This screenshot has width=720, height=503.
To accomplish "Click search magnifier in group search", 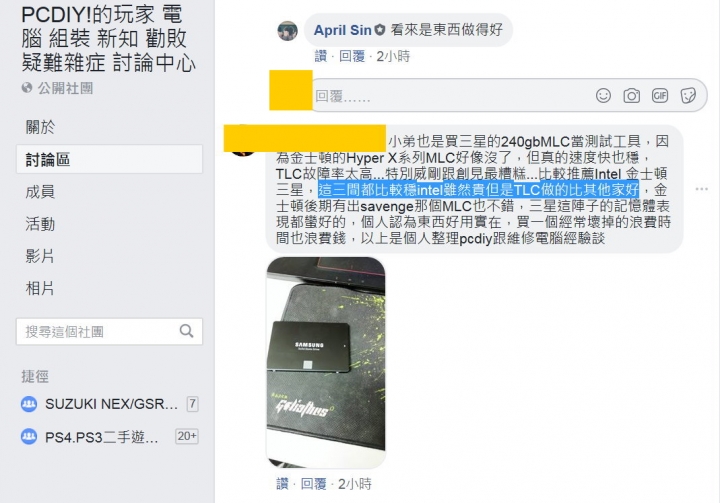I will [x=186, y=331].
